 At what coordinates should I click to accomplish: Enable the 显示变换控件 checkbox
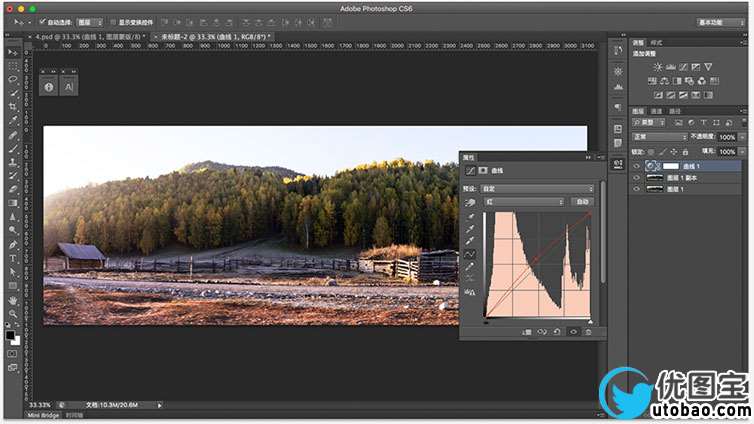113,21
